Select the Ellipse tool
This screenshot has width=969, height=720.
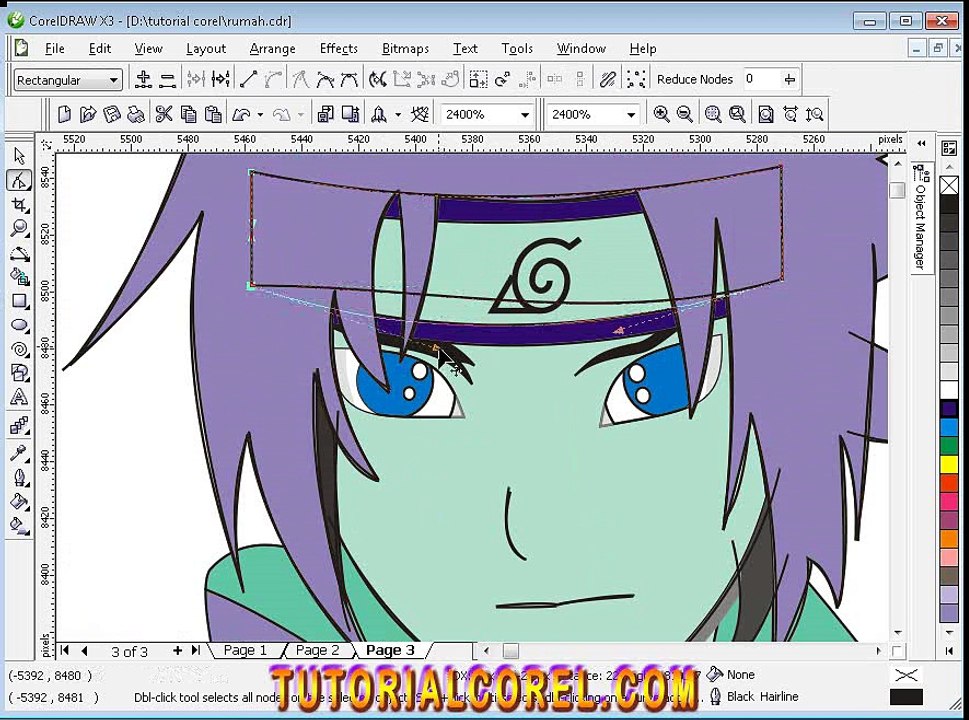[19, 326]
